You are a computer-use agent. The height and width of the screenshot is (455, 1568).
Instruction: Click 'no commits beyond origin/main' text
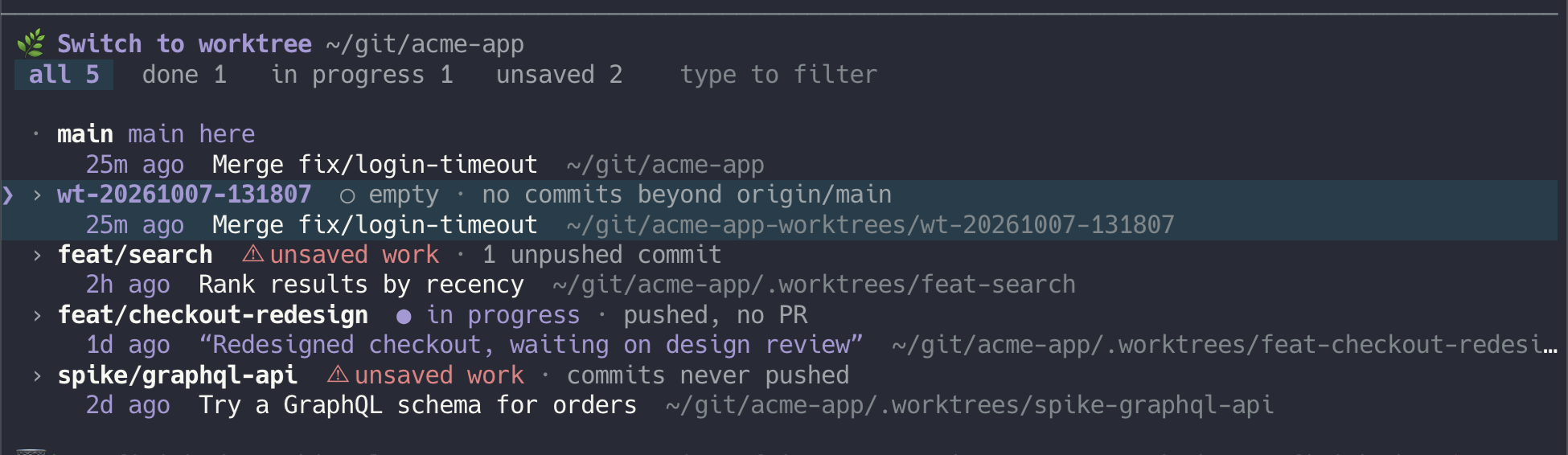[687, 195]
